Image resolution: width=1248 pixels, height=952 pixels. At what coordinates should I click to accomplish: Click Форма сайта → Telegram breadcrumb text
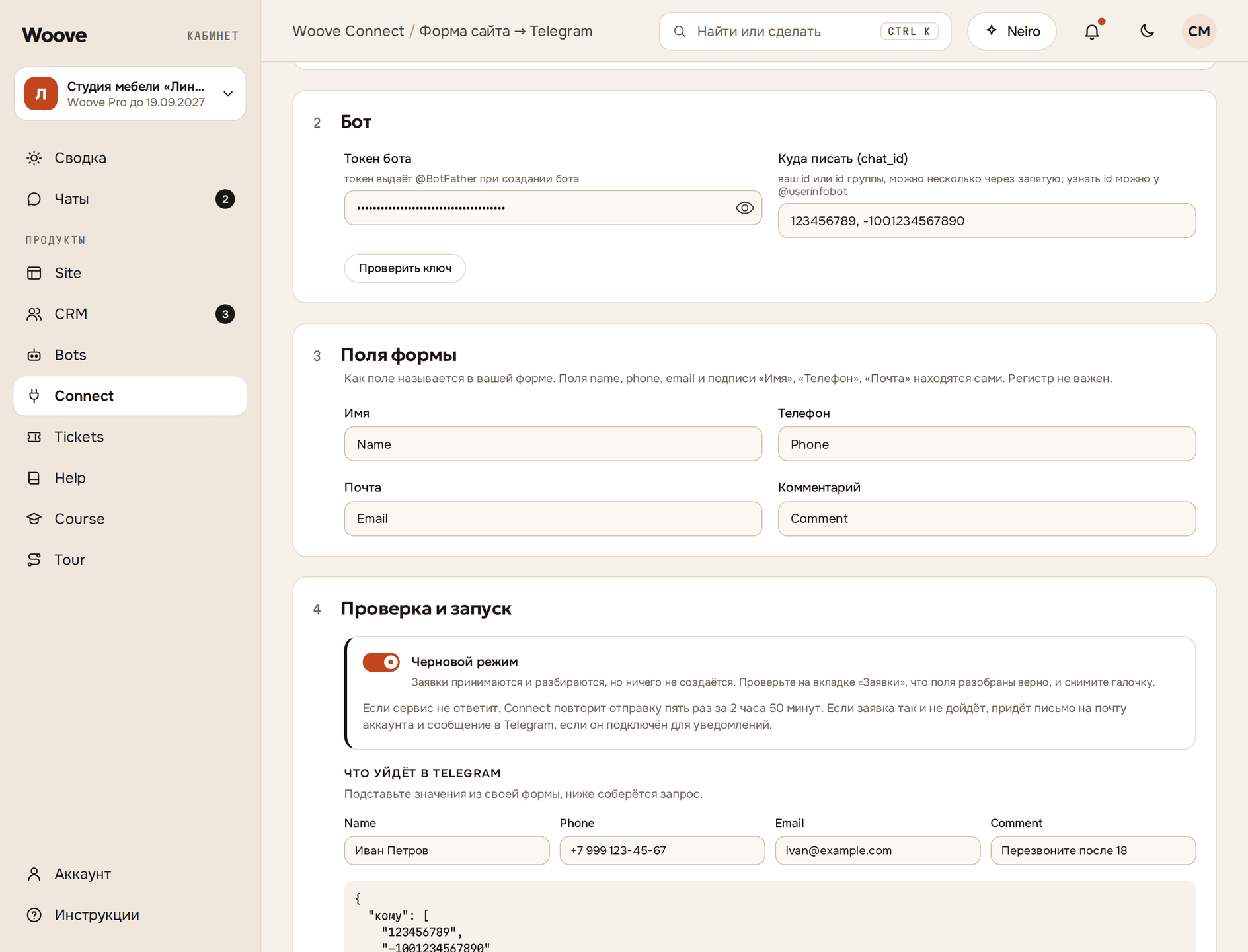click(x=506, y=31)
